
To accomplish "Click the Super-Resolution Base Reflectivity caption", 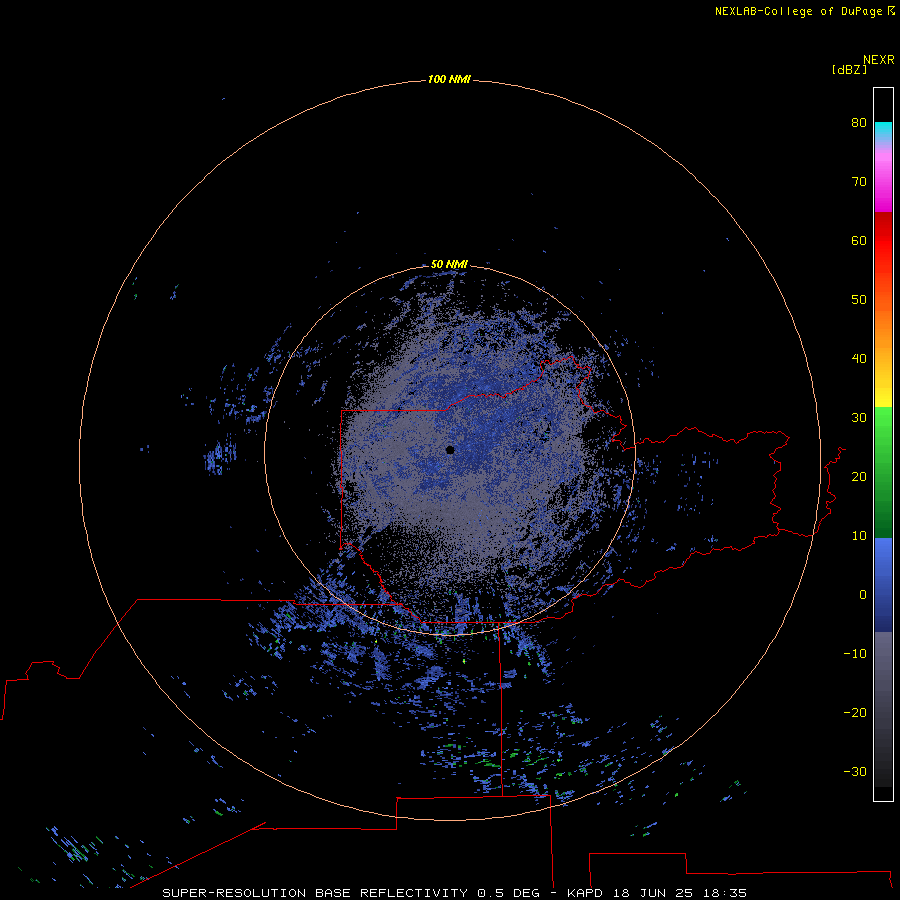I will tap(454, 893).
